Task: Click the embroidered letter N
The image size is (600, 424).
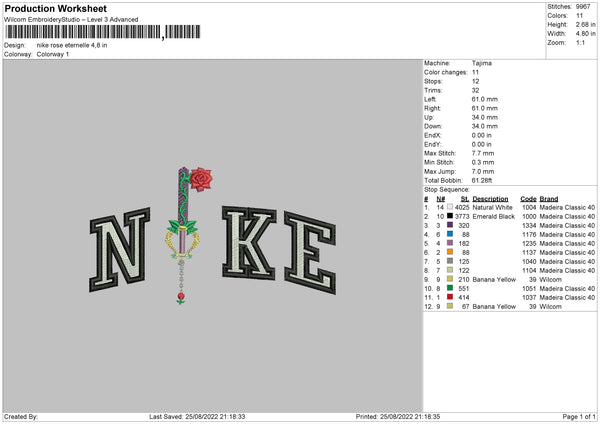Action: point(119,250)
